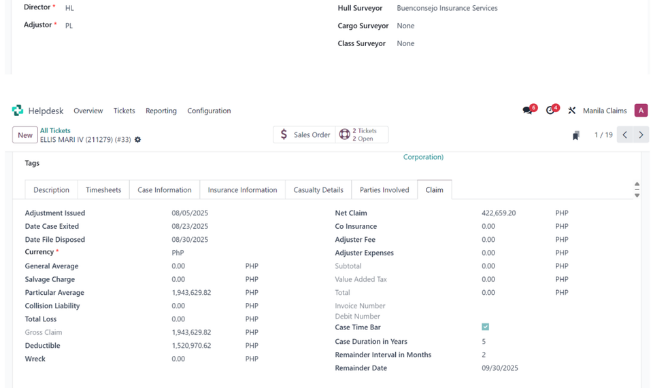Viewport: 653px width, 388px height.
Task: Click the debug tools wrench icon
Action: [x=572, y=110]
